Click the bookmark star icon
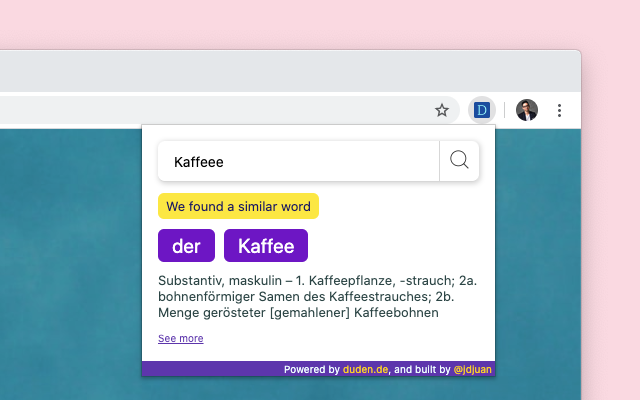 [442, 110]
